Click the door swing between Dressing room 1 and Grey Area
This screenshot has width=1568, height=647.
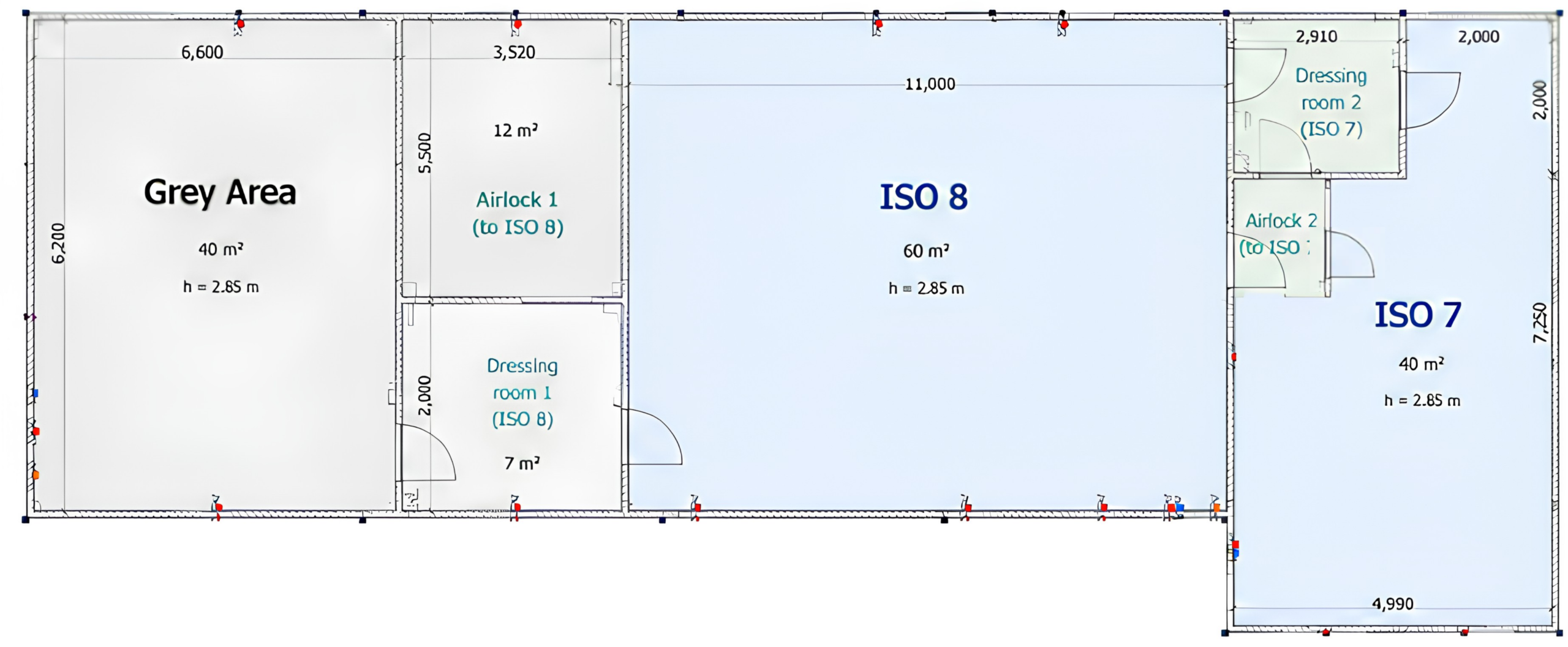428,452
